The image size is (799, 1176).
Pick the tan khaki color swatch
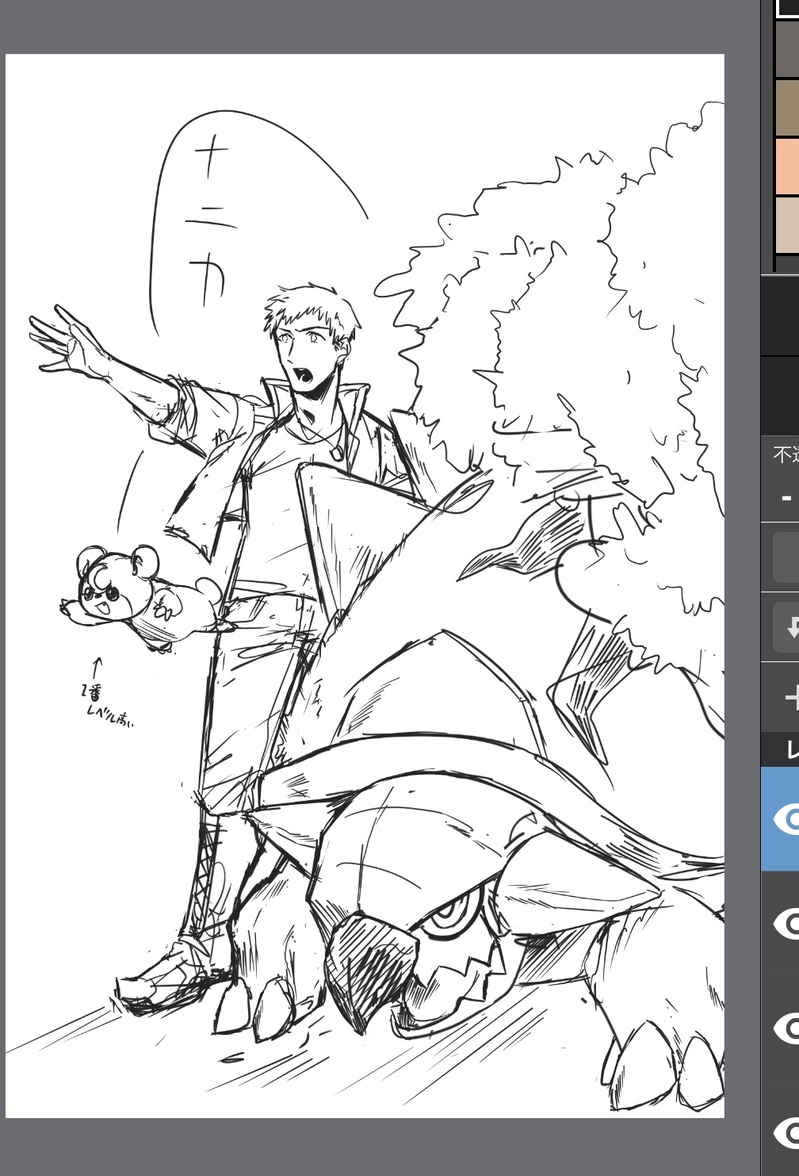(x=787, y=107)
